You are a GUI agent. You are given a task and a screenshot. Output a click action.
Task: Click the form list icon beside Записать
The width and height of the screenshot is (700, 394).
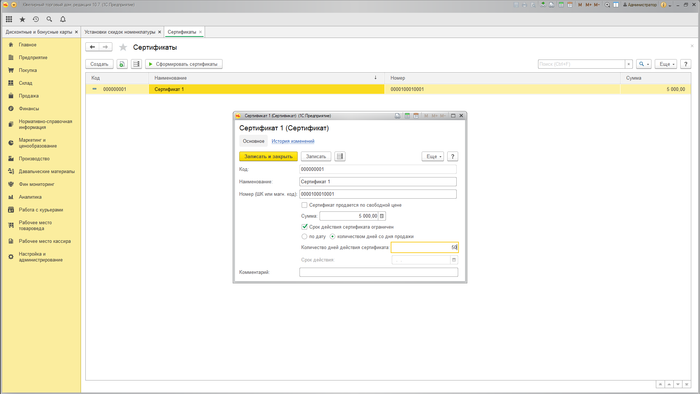click(340, 156)
